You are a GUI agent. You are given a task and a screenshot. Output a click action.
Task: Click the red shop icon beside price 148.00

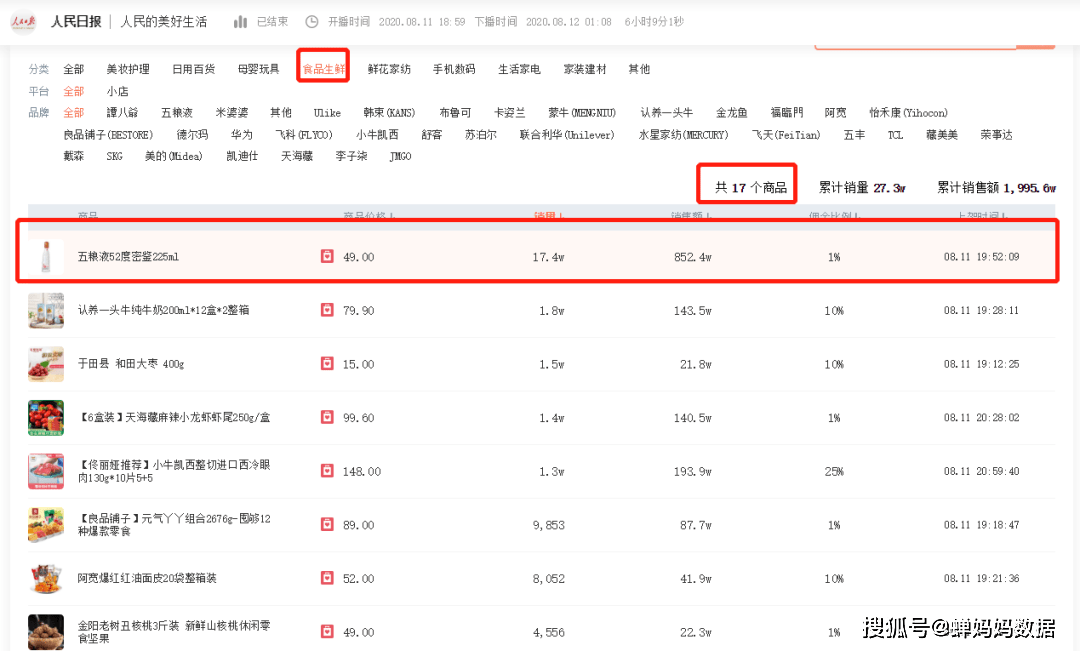326,471
